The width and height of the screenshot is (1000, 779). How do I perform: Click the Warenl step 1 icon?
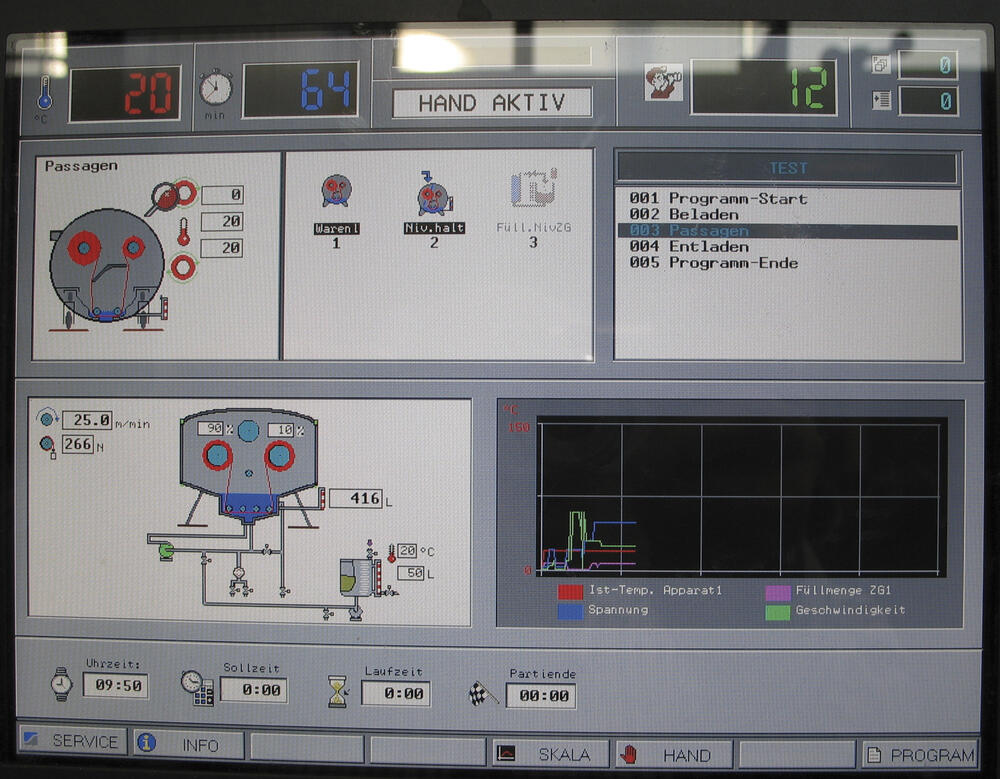336,192
